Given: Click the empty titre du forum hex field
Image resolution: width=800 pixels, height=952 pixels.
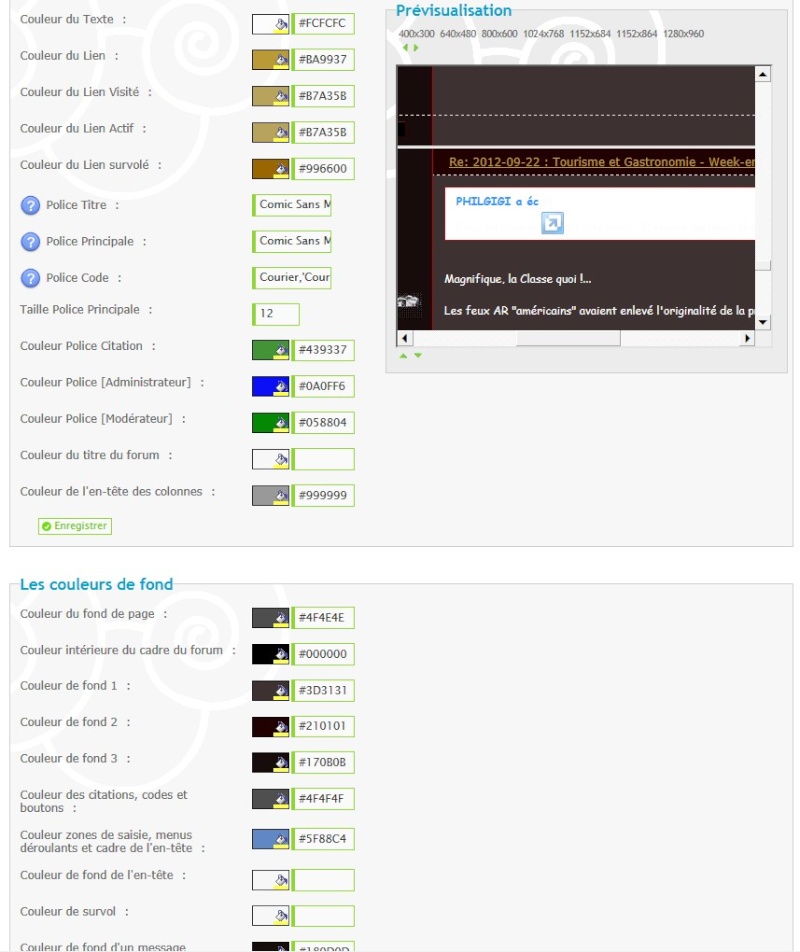Looking at the screenshot, I should (x=323, y=459).
